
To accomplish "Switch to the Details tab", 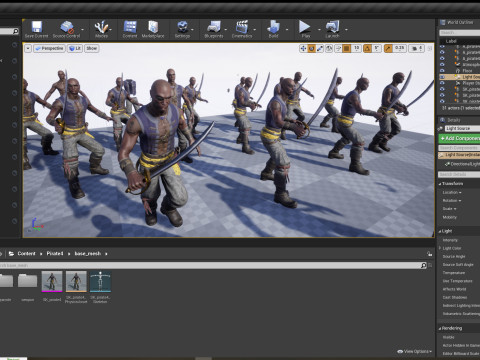I will pos(450,120).
